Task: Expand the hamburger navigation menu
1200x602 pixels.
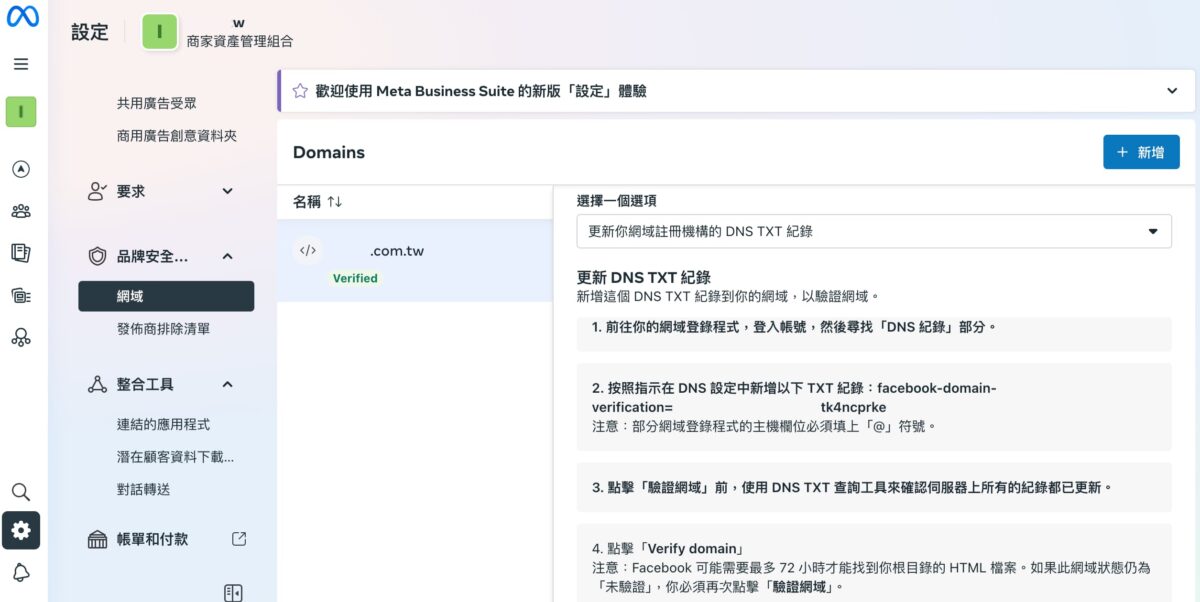Action: pyautogui.click(x=21, y=64)
